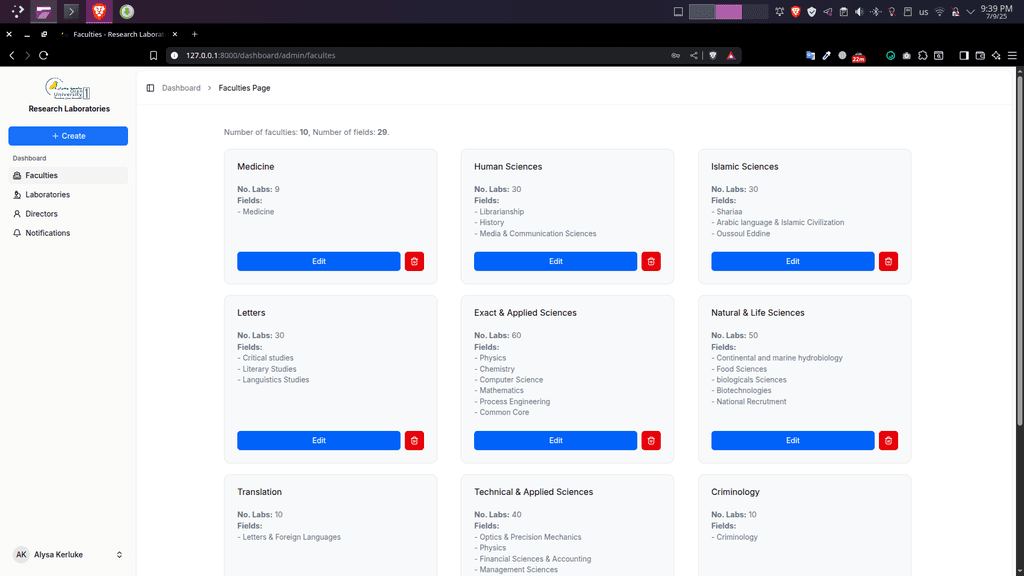Open Brave browser from the taskbar

(99, 12)
